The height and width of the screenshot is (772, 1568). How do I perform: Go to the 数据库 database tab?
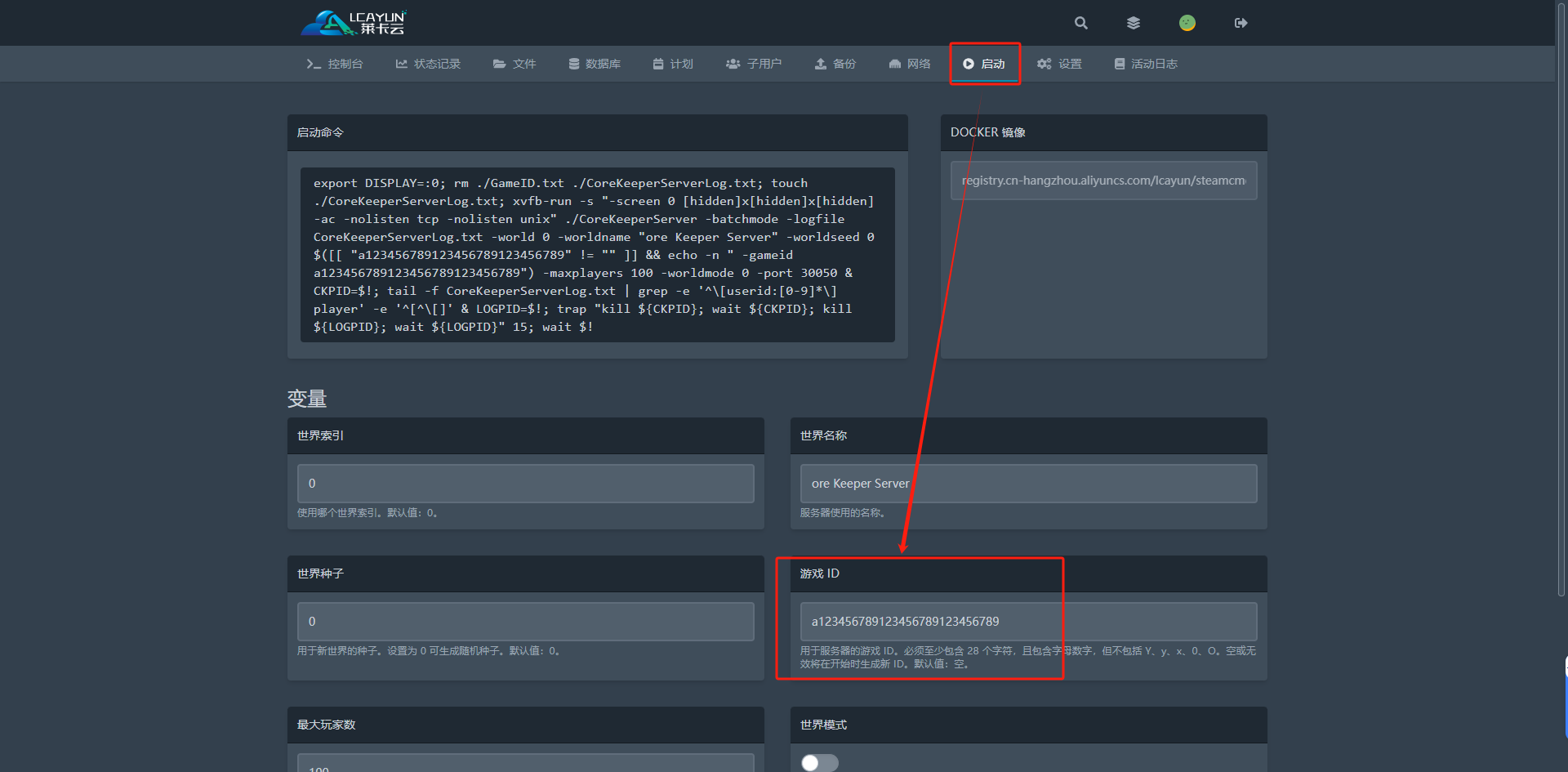point(595,64)
